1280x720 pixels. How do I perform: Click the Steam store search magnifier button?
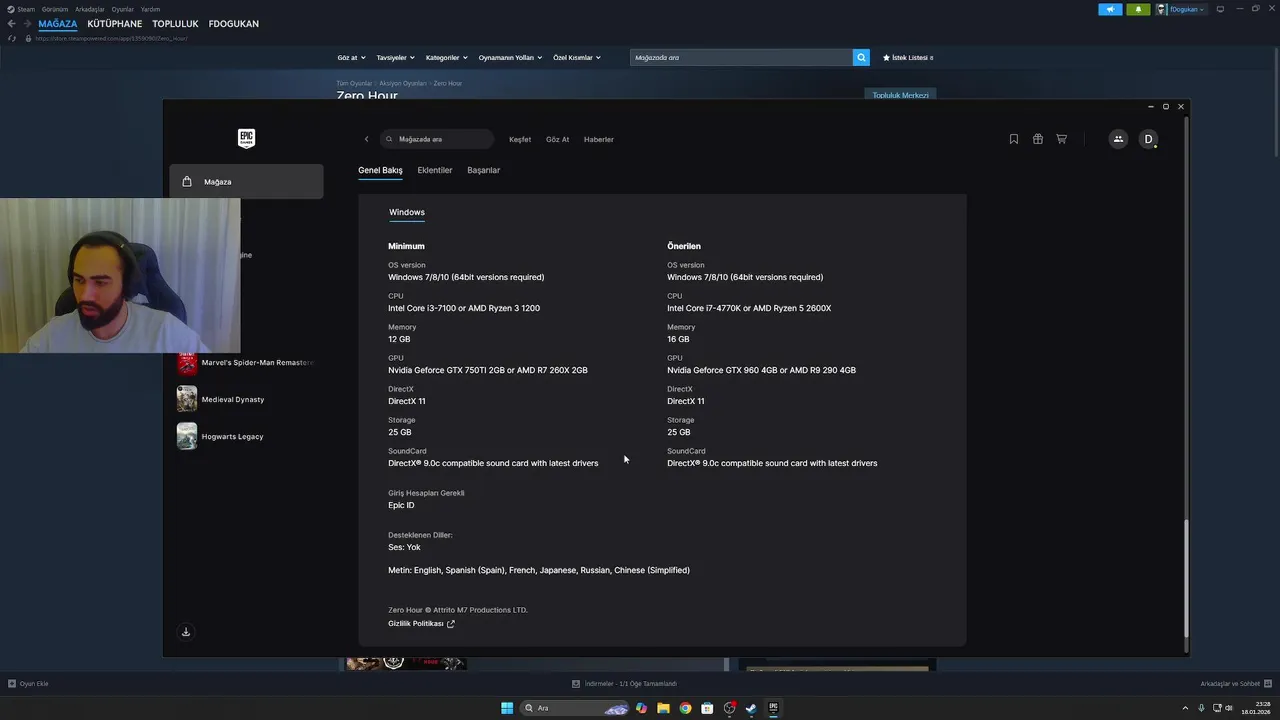(861, 57)
